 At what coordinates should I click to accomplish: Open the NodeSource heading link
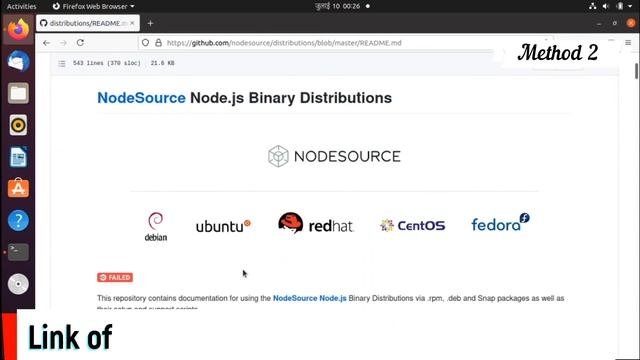[141, 98]
